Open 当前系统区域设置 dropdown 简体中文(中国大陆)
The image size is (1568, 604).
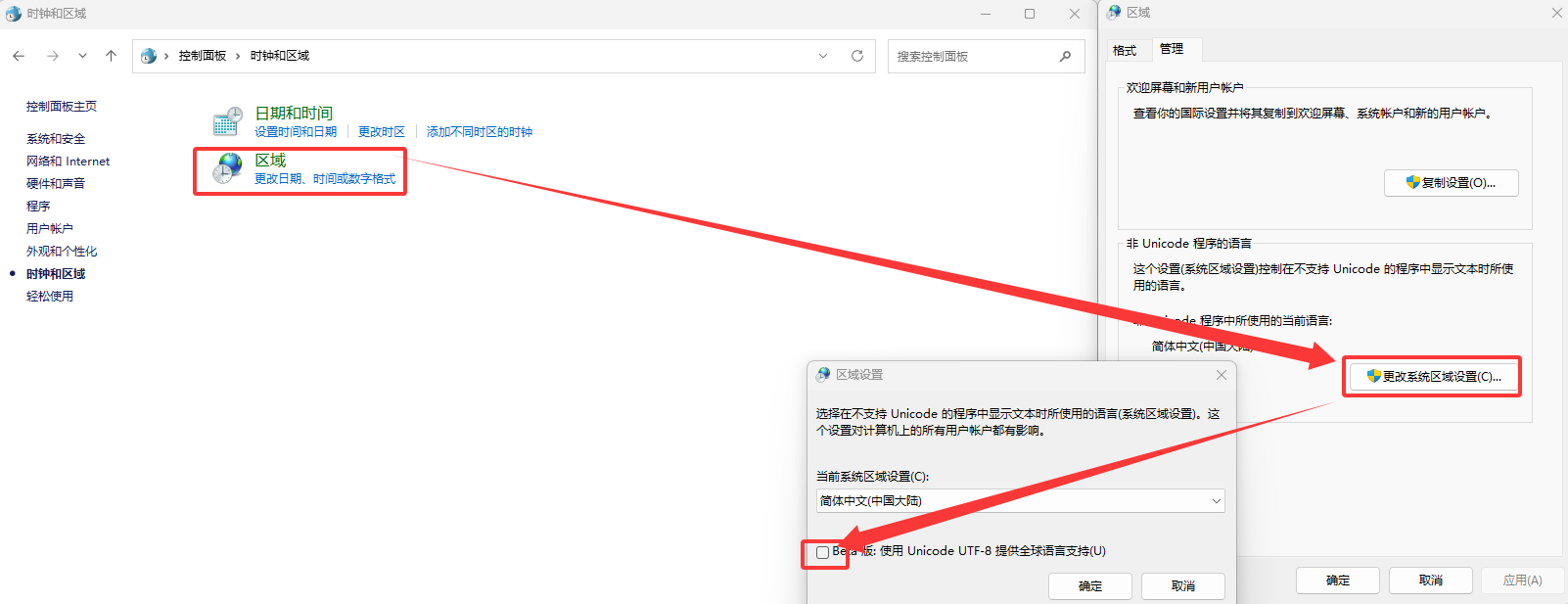pos(1021,501)
